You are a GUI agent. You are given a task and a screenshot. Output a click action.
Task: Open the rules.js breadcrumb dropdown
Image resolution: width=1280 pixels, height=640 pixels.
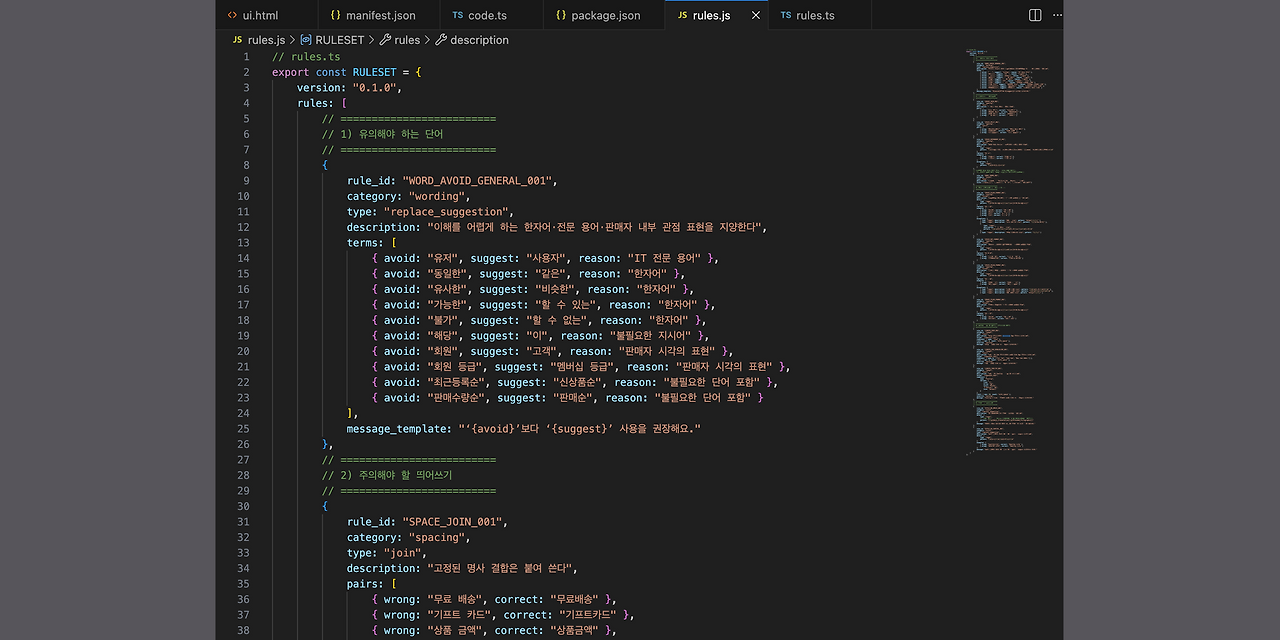click(258, 40)
